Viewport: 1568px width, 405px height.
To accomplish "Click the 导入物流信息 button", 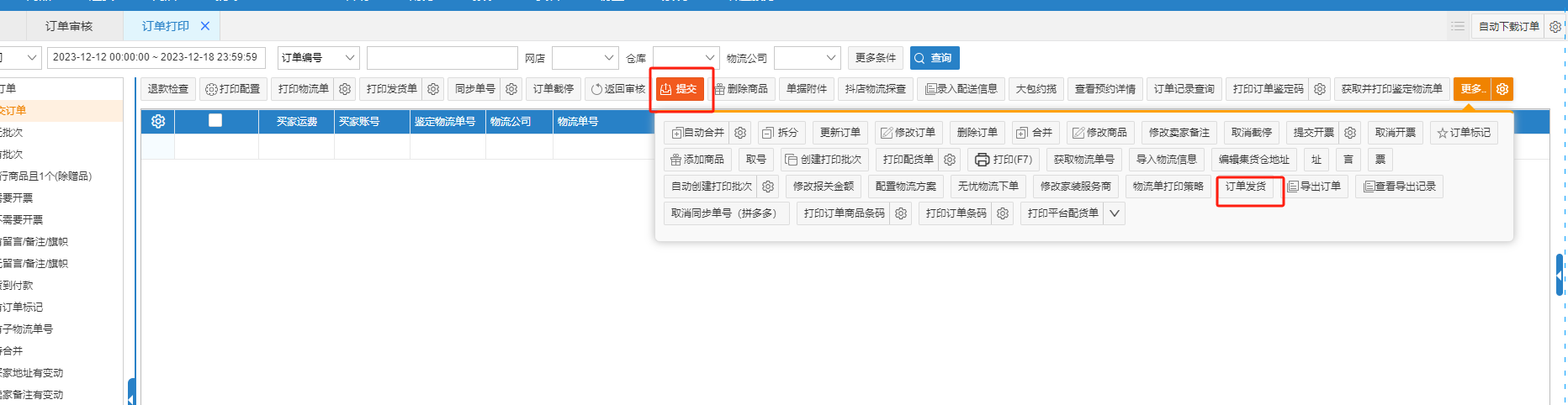I will [1167, 160].
